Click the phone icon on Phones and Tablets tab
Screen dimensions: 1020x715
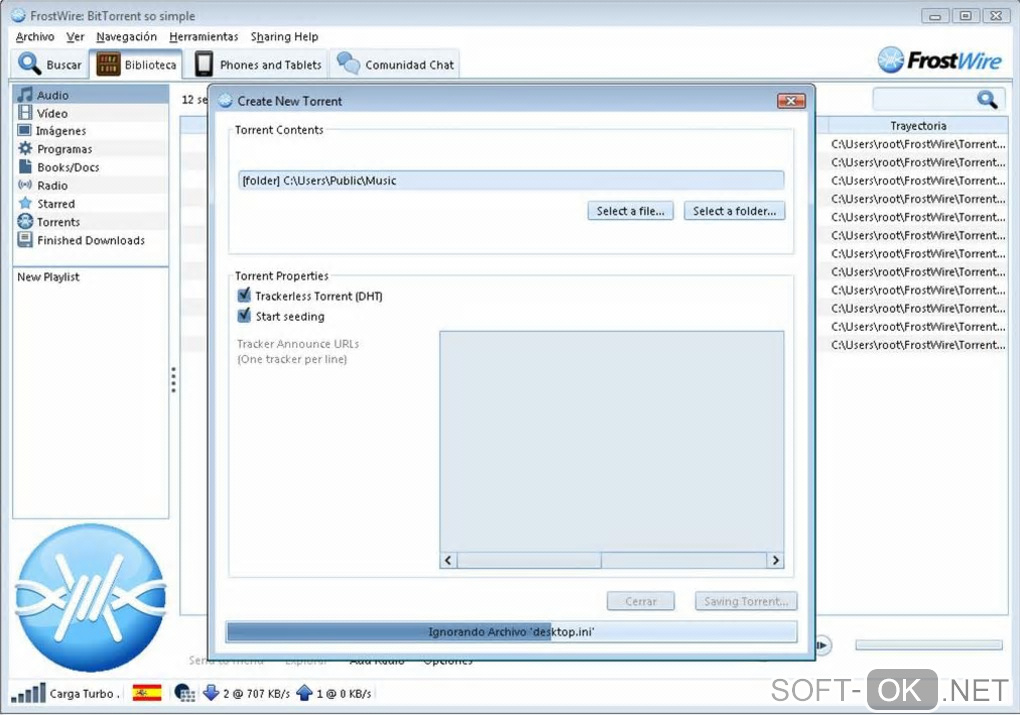[204, 64]
